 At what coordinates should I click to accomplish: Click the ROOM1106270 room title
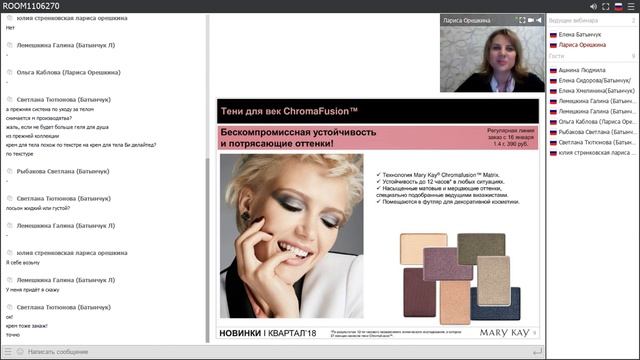(x=31, y=6)
